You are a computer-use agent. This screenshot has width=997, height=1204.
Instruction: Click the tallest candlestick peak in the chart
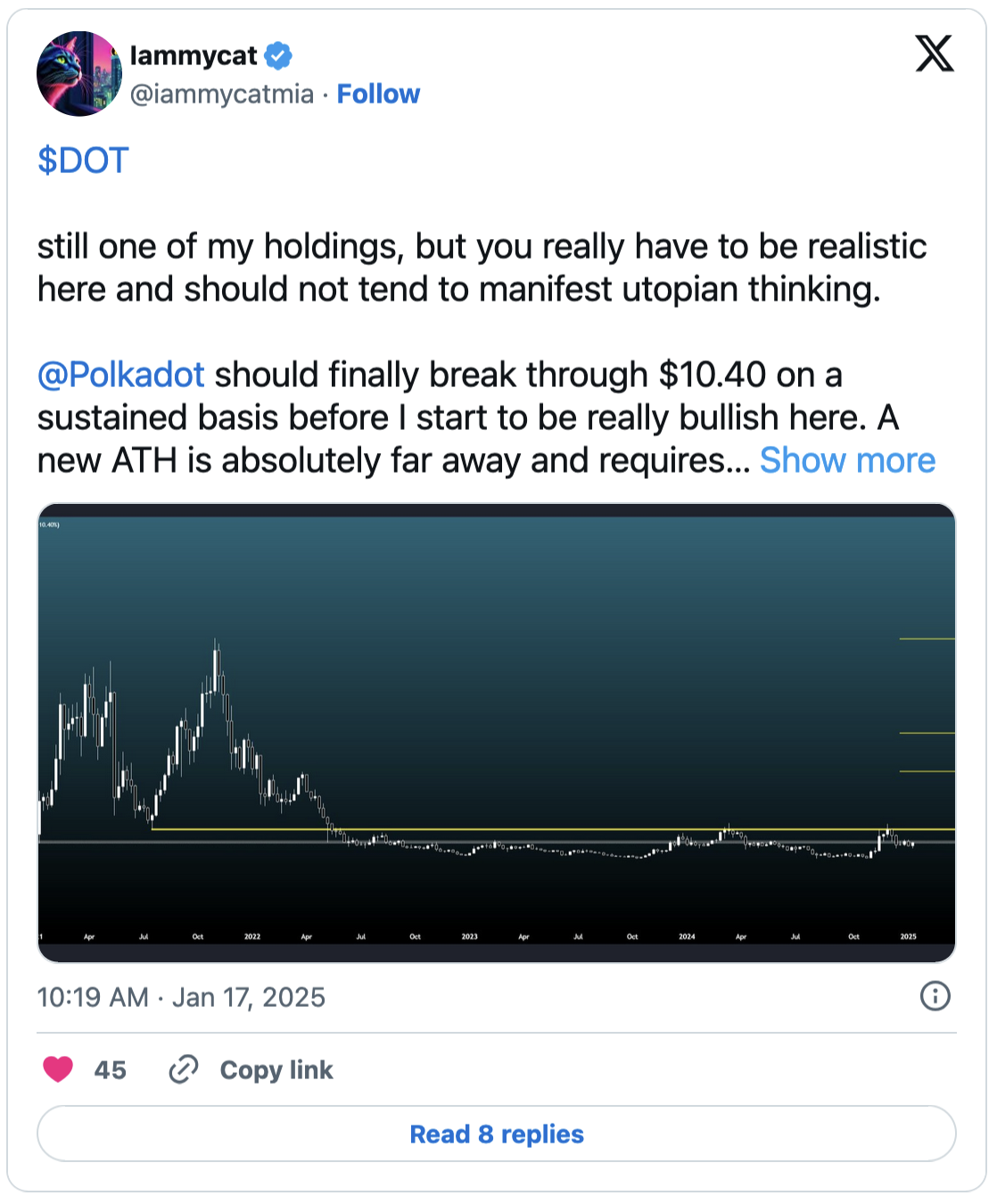click(216, 644)
